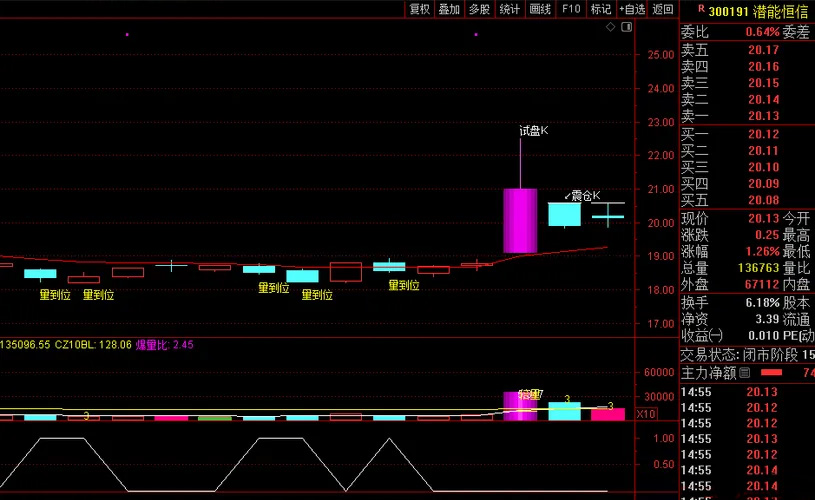This screenshot has height=500, width=815.
Task: Click the first 量到位 signal label
Action: pos(54,295)
